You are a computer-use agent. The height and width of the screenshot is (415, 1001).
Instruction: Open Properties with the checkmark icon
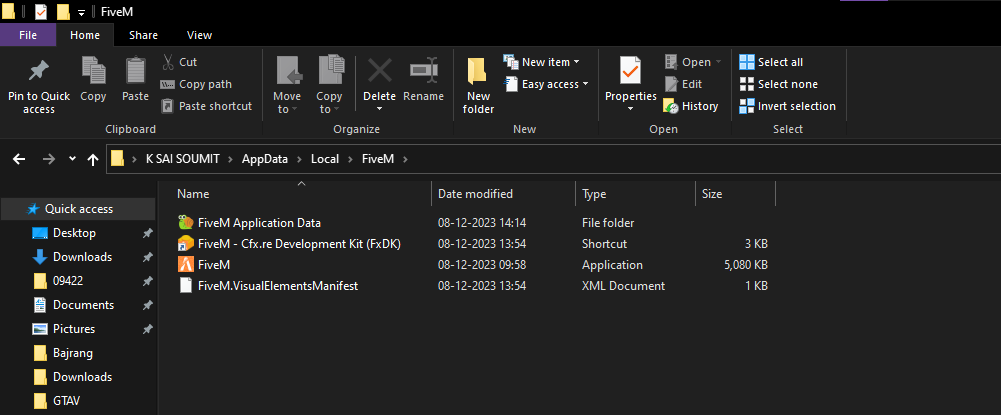click(x=630, y=72)
